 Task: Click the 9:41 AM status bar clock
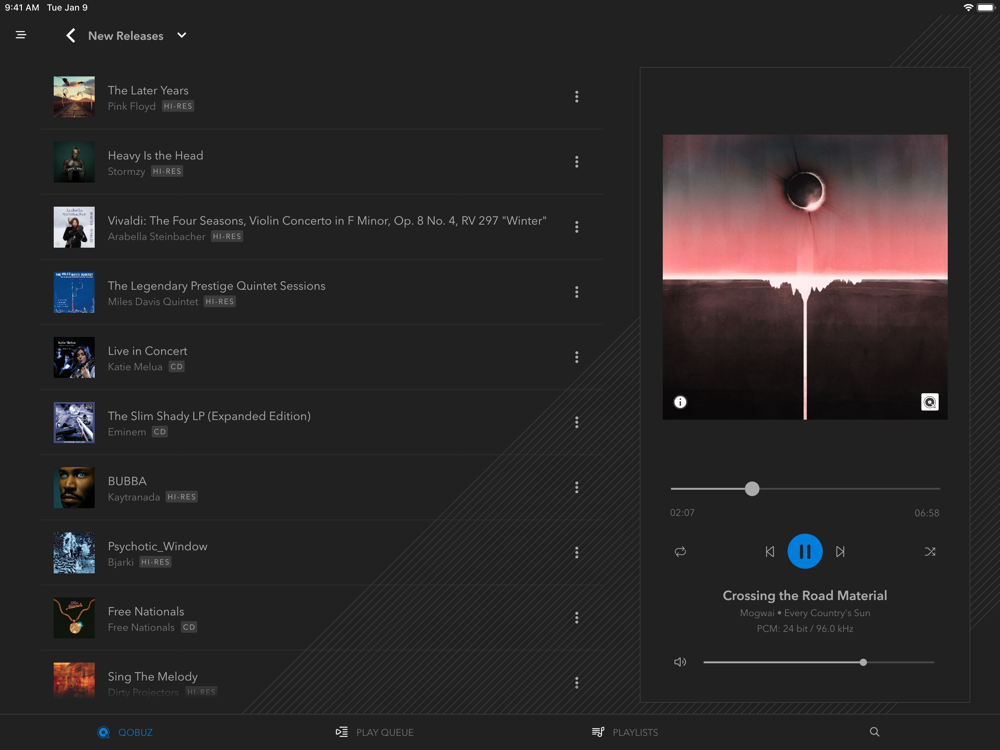[x=22, y=8]
